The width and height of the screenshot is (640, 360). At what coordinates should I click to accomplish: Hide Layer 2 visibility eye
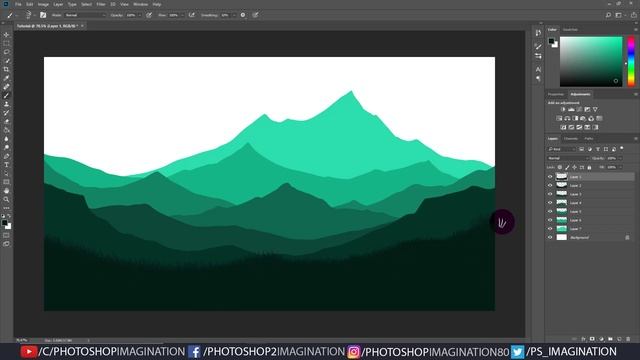[x=550, y=185]
